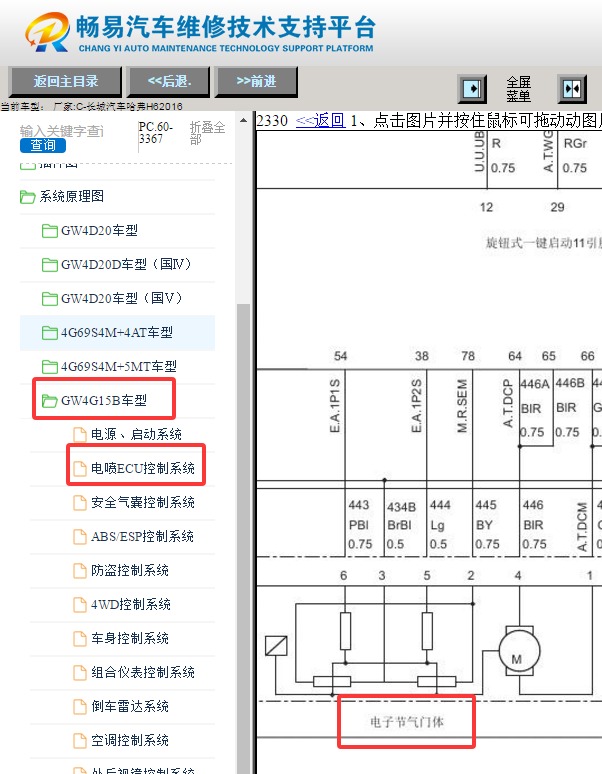Click page icon beside 车身控制系统
The height and width of the screenshot is (774, 602).
(79, 639)
